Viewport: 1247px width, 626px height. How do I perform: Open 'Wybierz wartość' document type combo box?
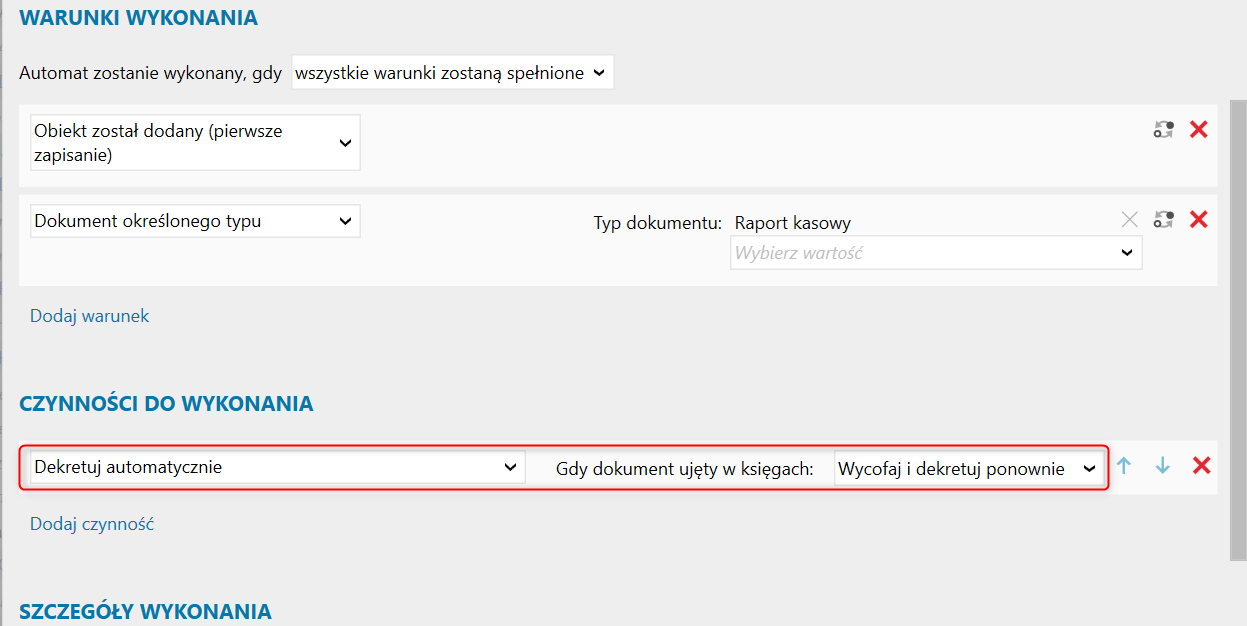click(x=936, y=253)
